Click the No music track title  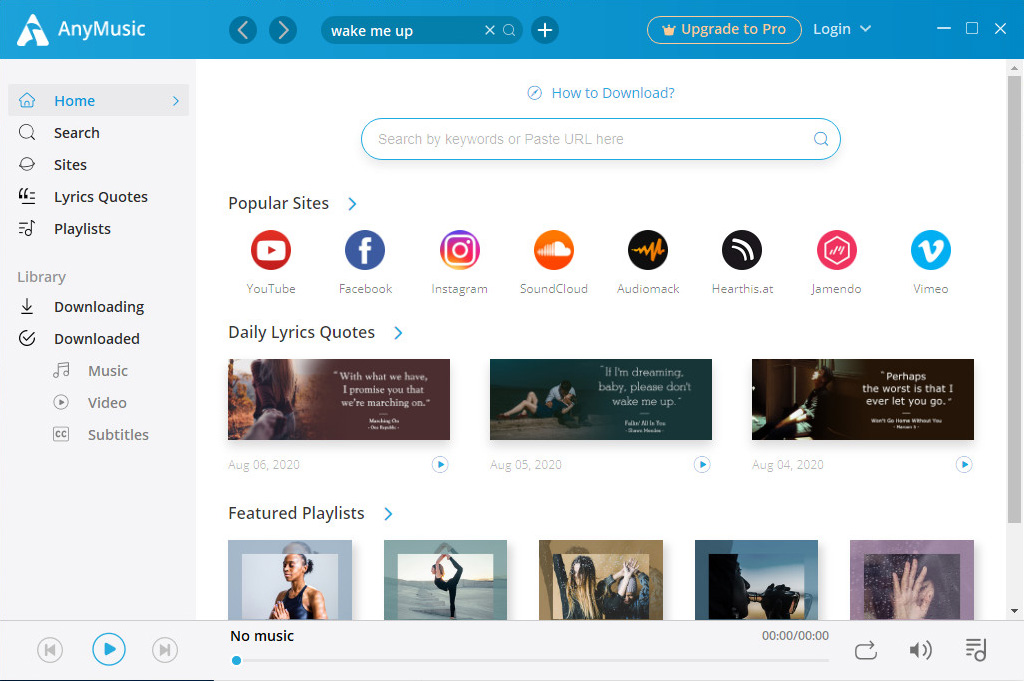[x=262, y=636]
